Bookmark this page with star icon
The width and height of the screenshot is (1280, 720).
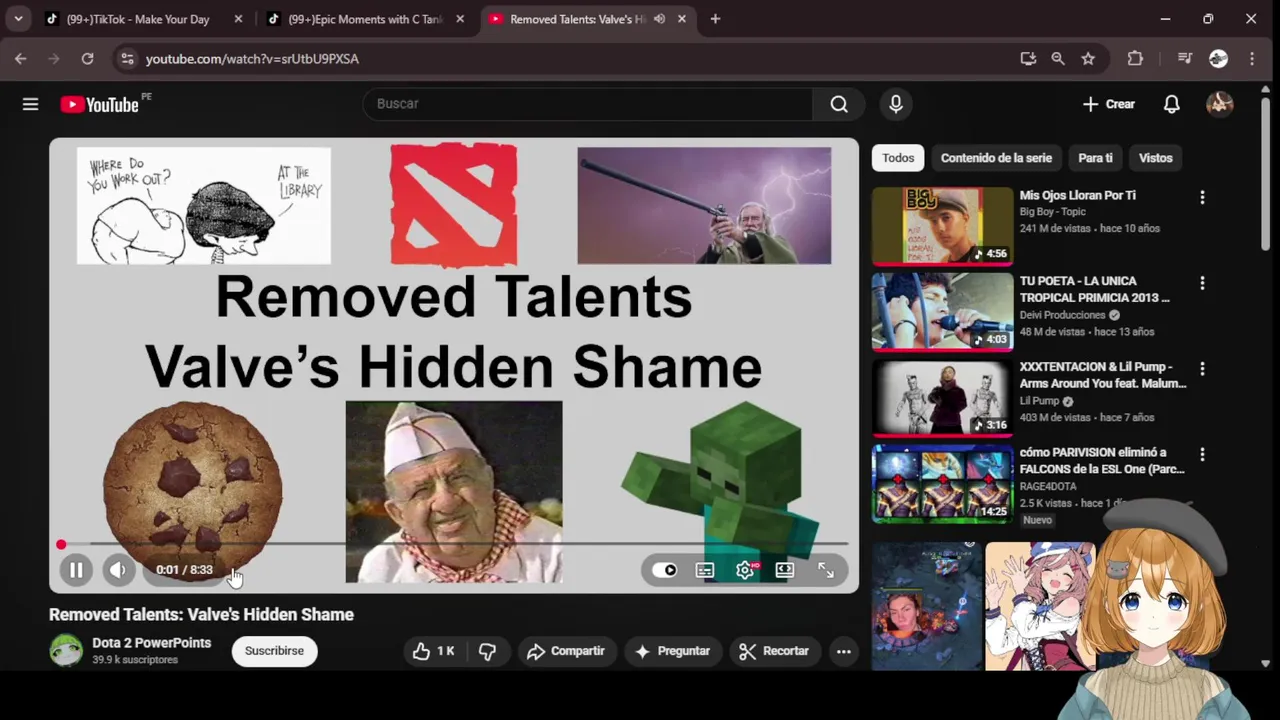pyautogui.click(x=1088, y=59)
